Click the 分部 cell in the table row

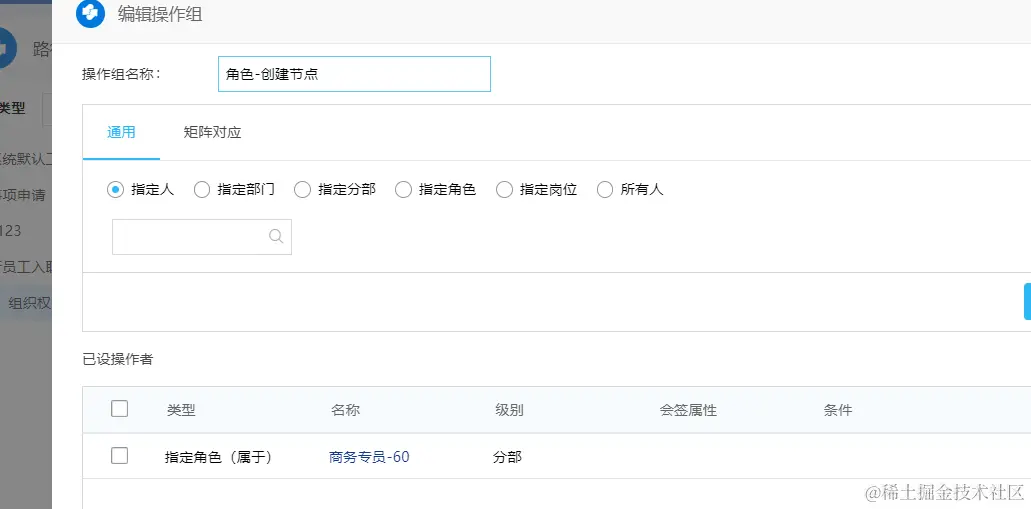pos(507,457)
